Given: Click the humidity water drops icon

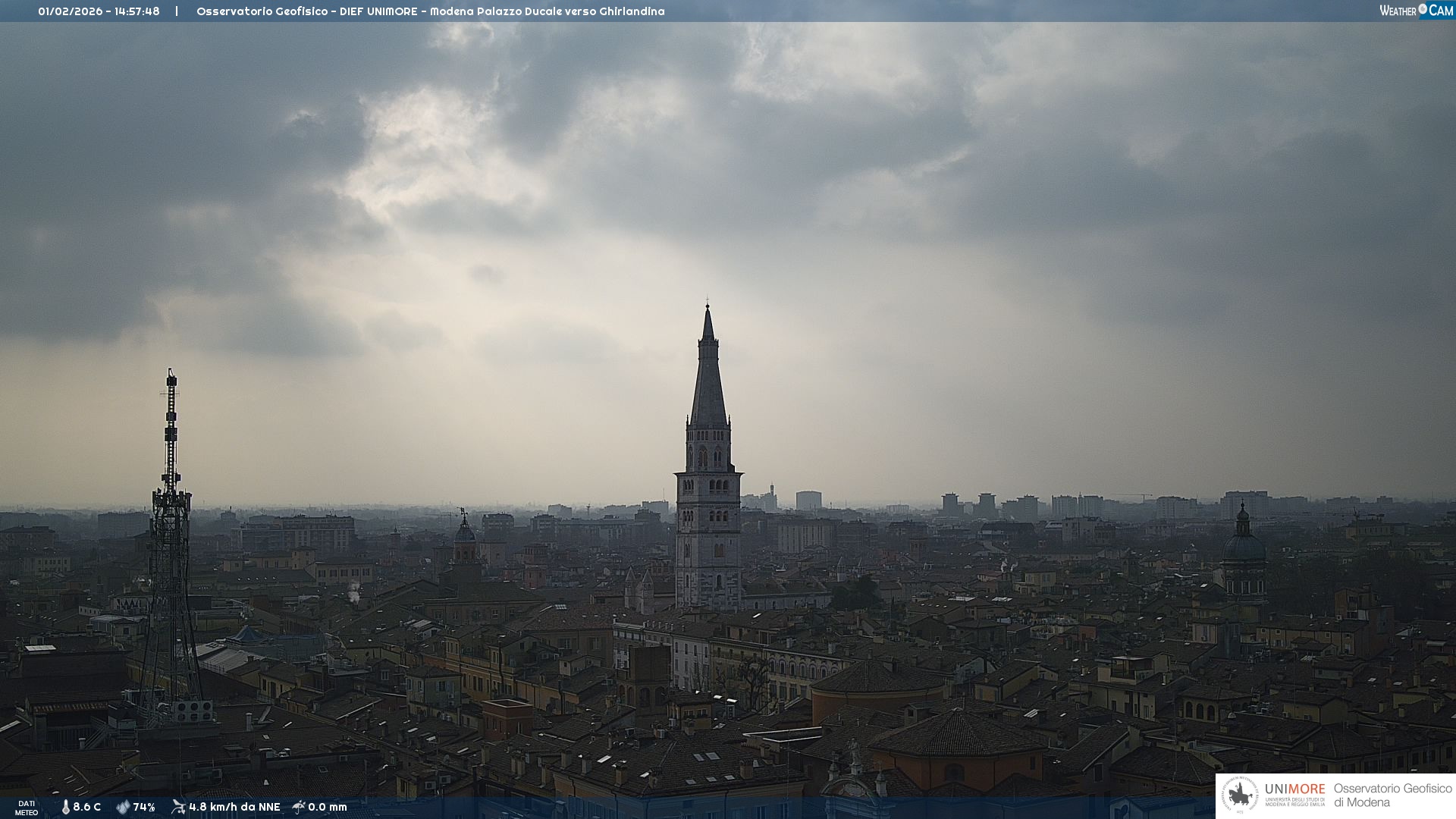Looking at the screenshot, I should [123, 807].
